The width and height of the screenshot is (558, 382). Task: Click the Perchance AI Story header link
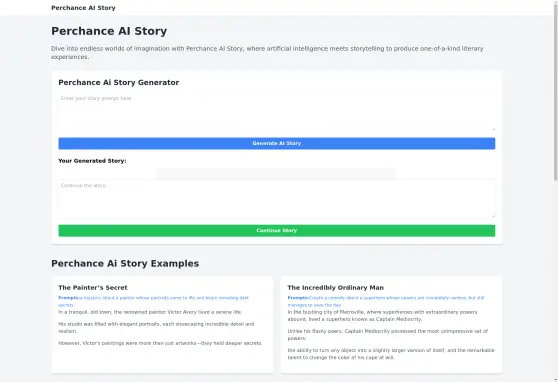tap(83, 8)
